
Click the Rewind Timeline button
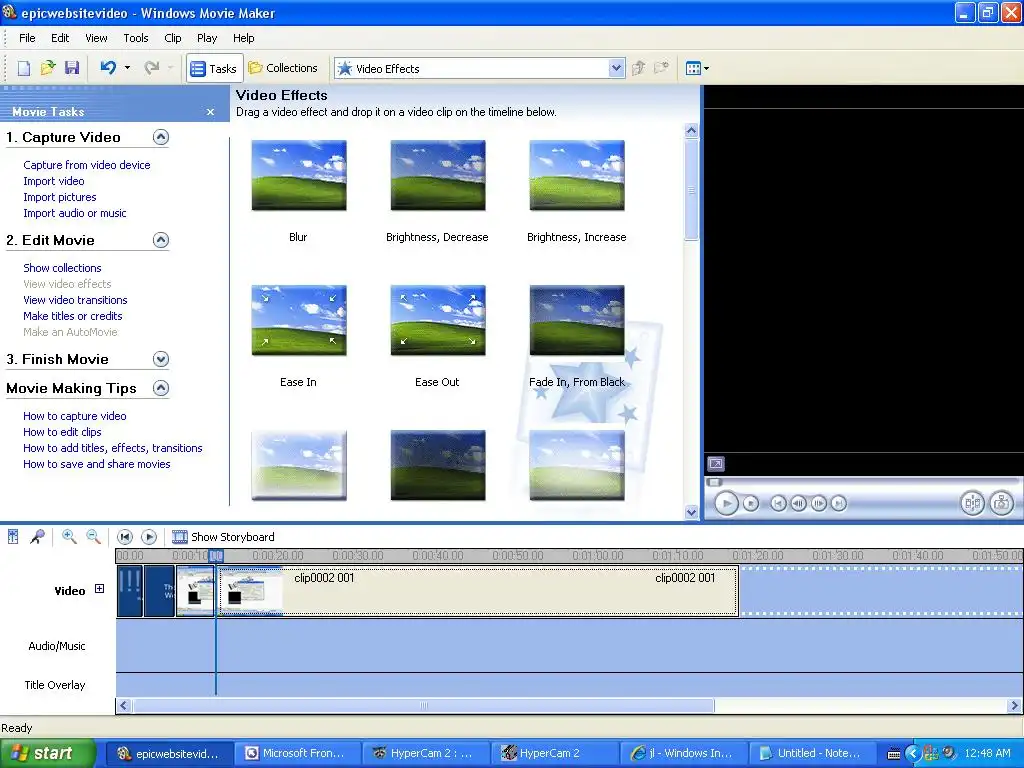pyautogui.click(x=125, y=537)
